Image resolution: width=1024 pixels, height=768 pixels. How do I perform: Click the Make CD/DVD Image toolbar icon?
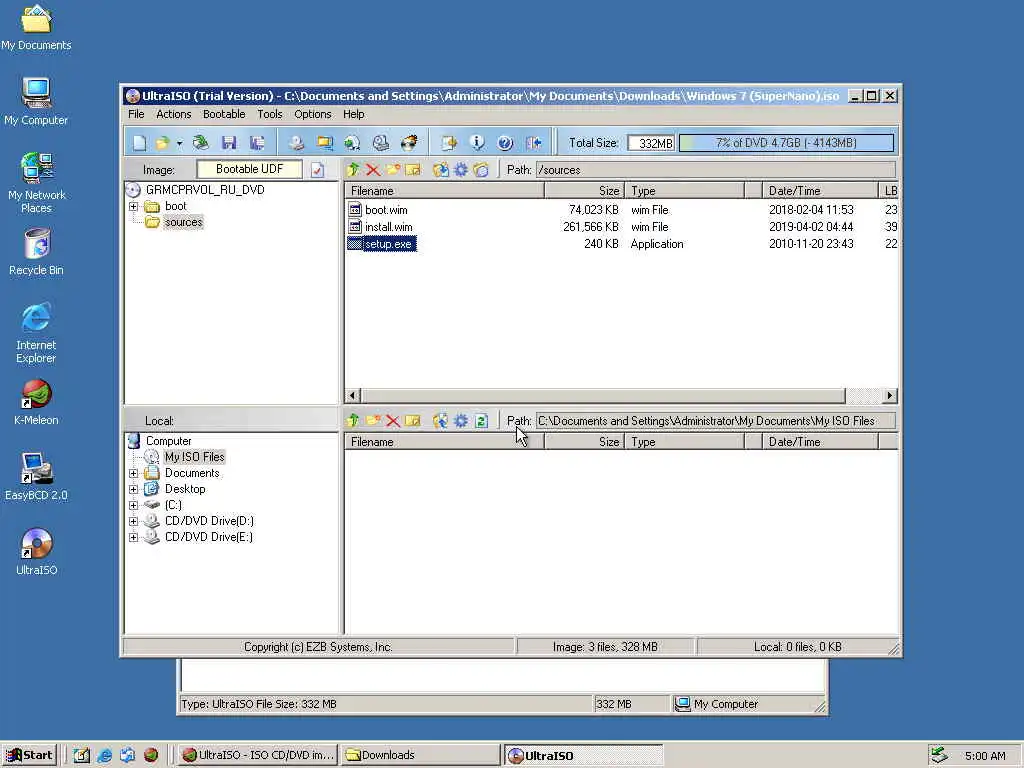pyautogui.click(x=296, y=142)
